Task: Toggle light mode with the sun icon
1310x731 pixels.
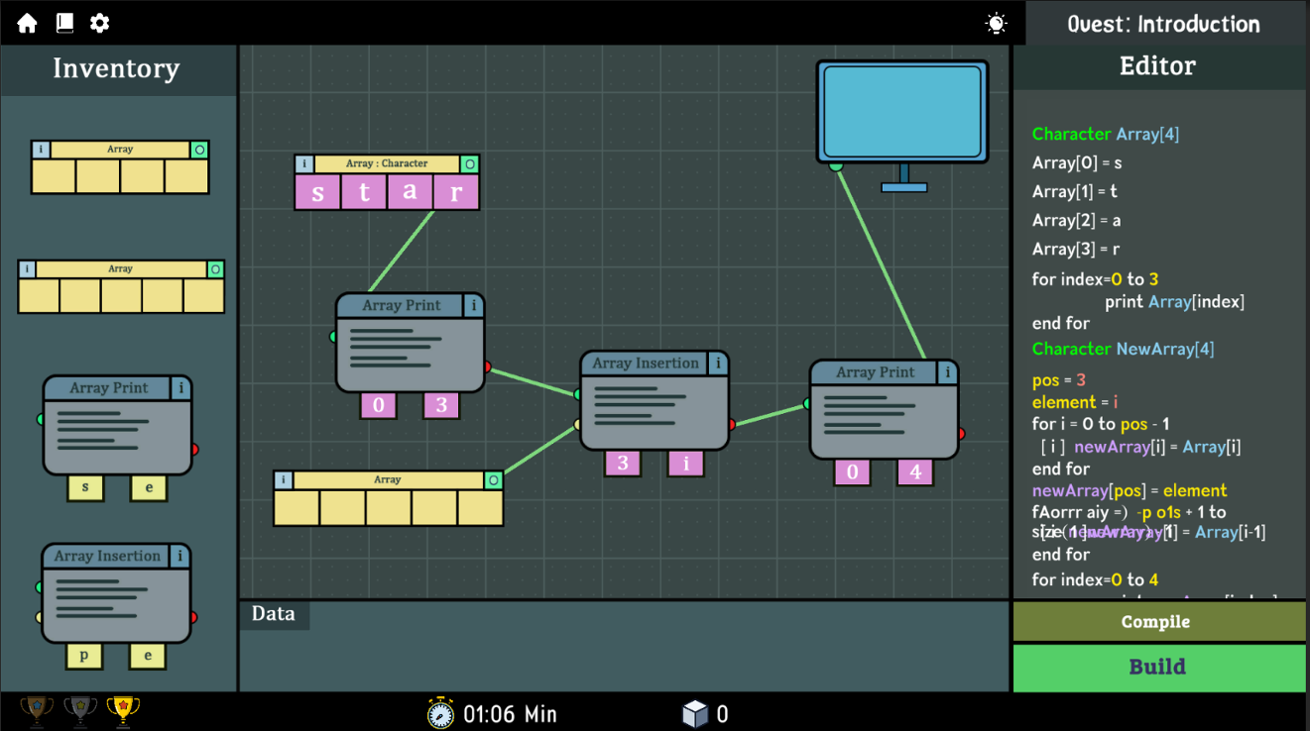Action: click(995, 22)
